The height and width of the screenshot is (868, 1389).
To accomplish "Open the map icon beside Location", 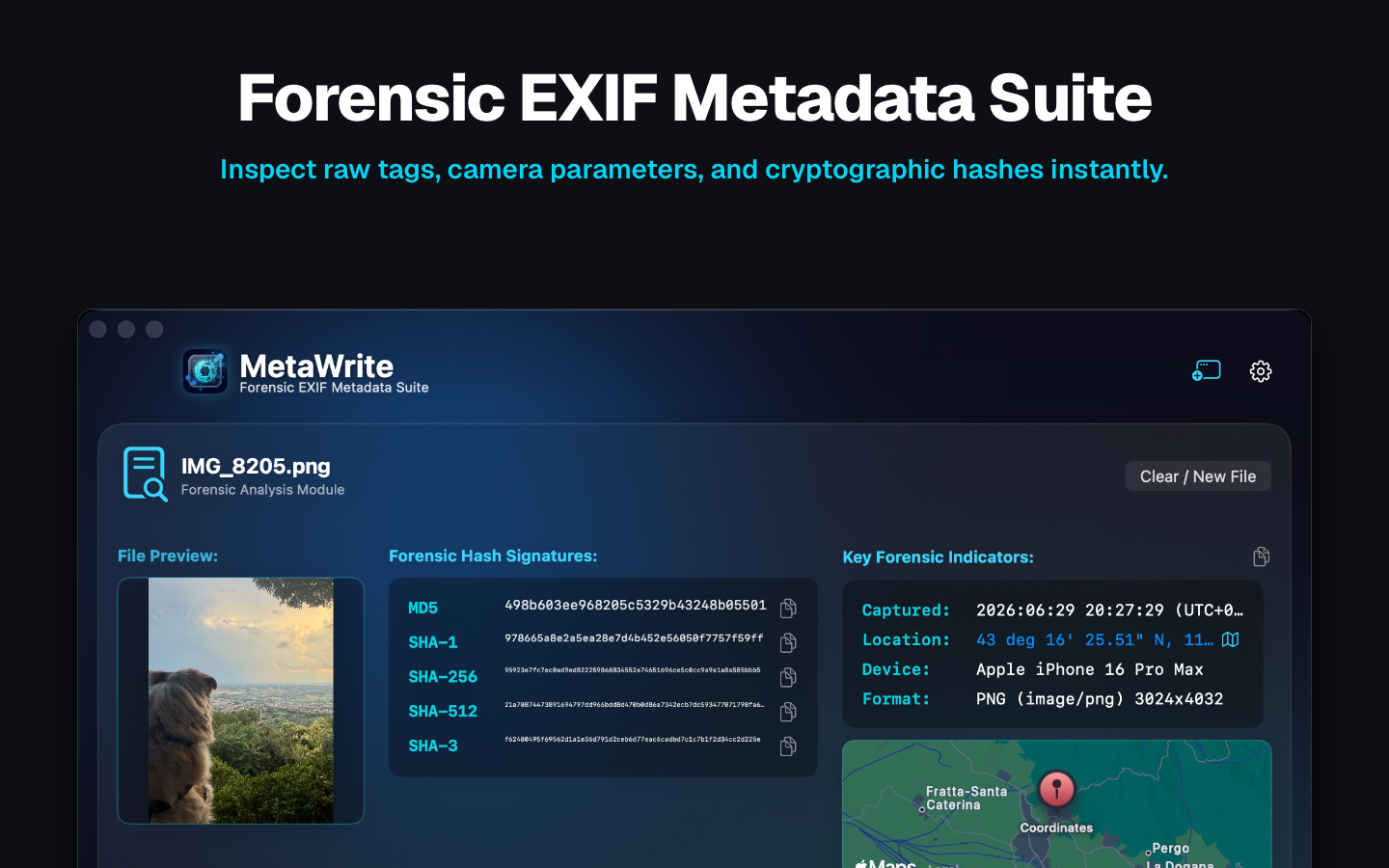I will pyautogui.click(x=1231, y=639).
